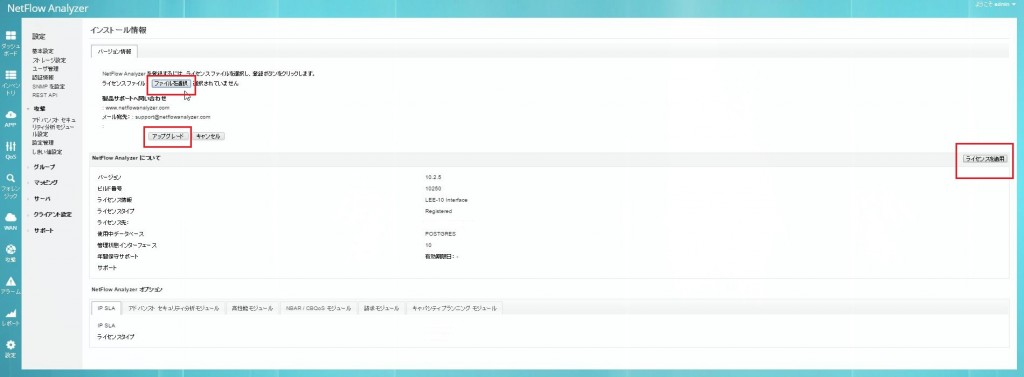Click the 管理状態インターフェース row label
This screenshot has width=1024, height=377.
[127, 245]
